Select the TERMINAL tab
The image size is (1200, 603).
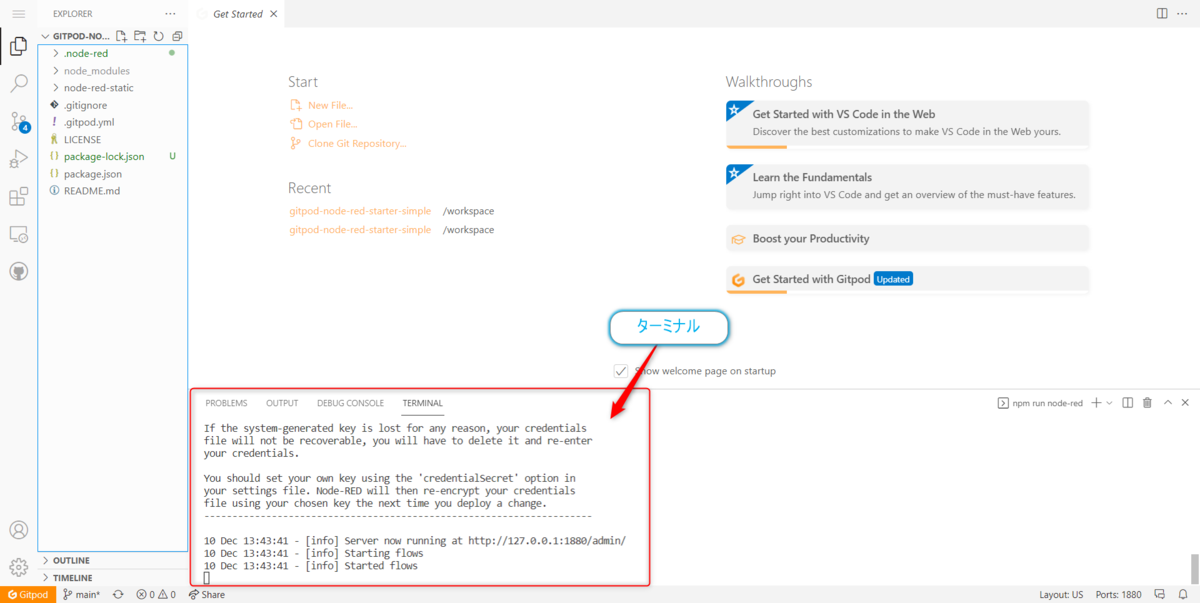(x=423, y=403)
